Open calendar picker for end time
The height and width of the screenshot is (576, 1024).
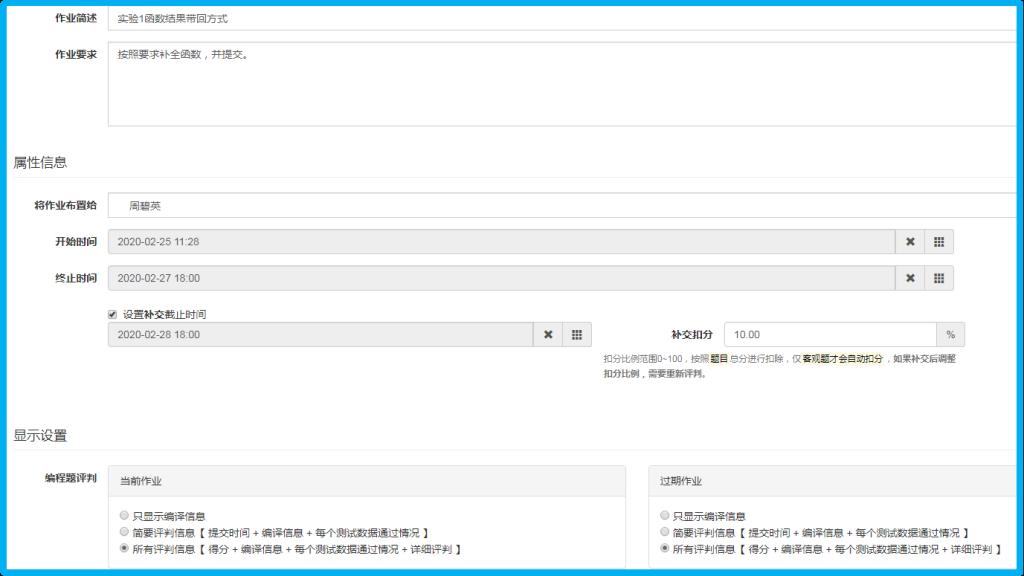938,278
